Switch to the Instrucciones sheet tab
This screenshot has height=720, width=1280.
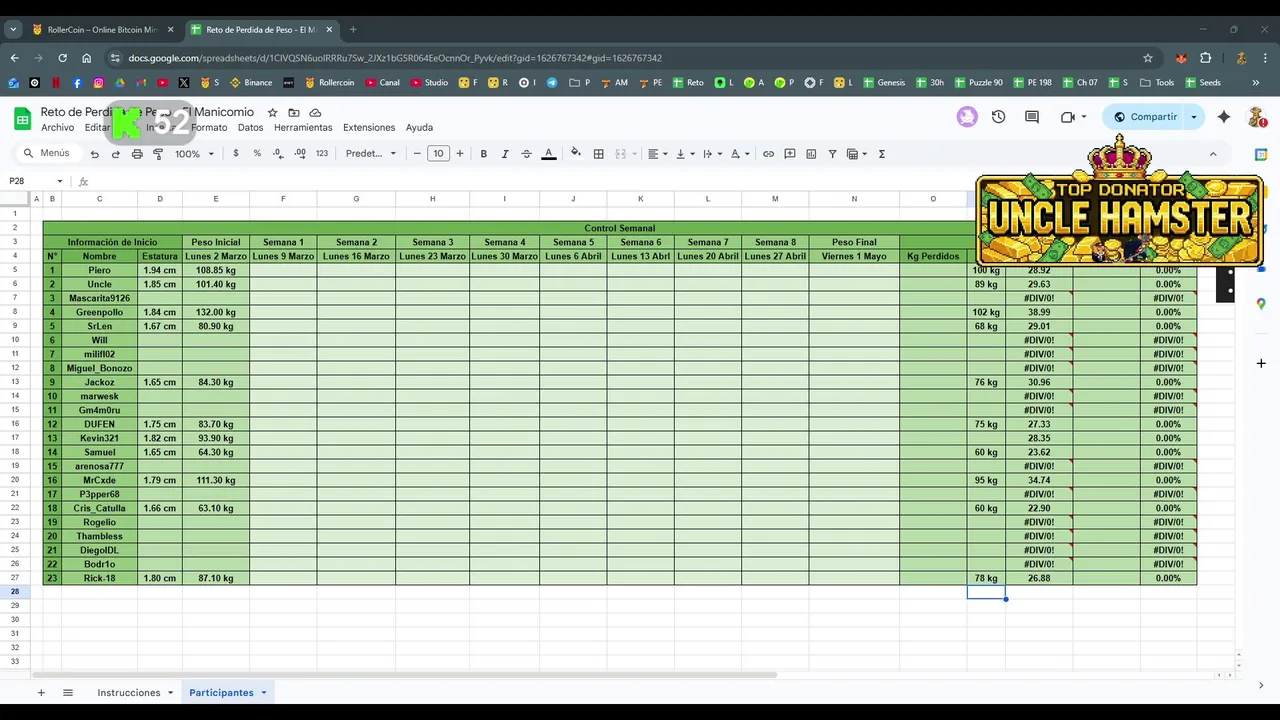[x=128, y=693]
